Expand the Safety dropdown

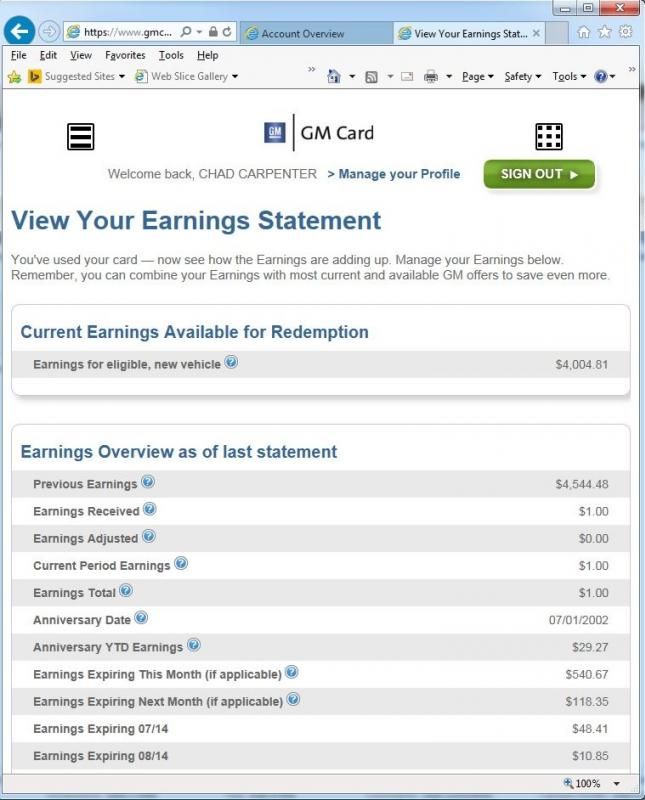pos(516,75)
